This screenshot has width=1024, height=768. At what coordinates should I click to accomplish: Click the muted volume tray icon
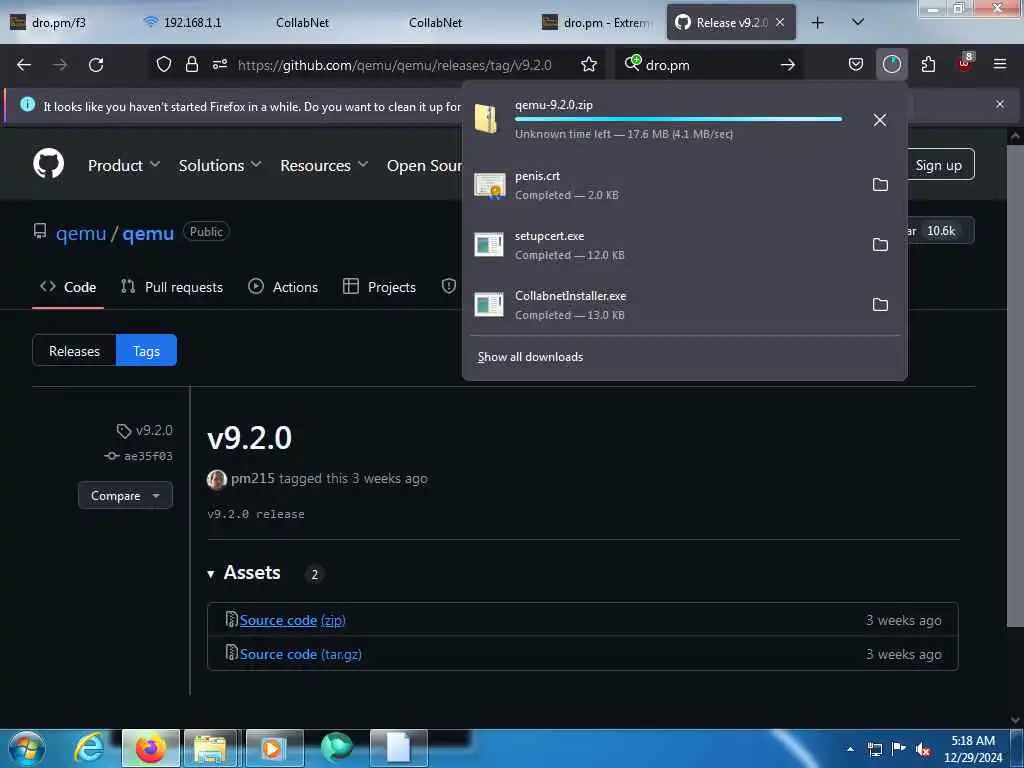point(923,750)
